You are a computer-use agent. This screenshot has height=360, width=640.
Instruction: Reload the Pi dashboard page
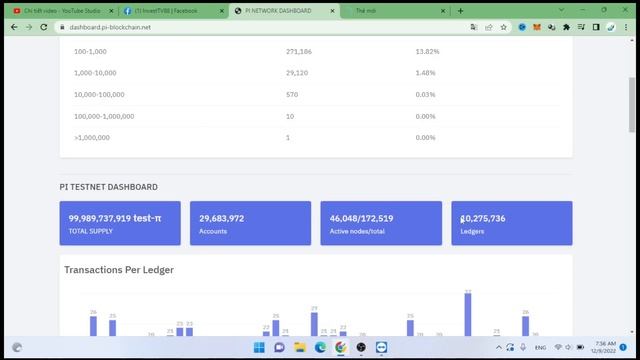click(x=44, y=27)
